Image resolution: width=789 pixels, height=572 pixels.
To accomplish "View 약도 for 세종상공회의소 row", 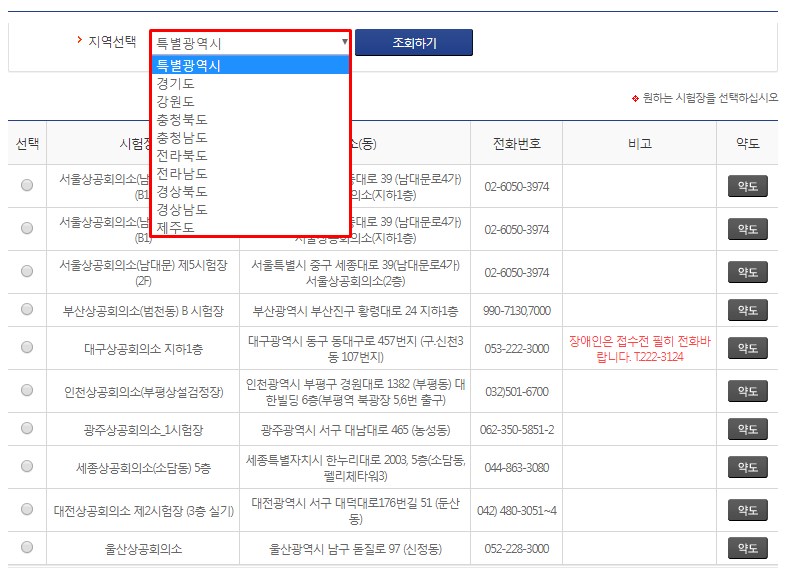I will coord(747,467).
